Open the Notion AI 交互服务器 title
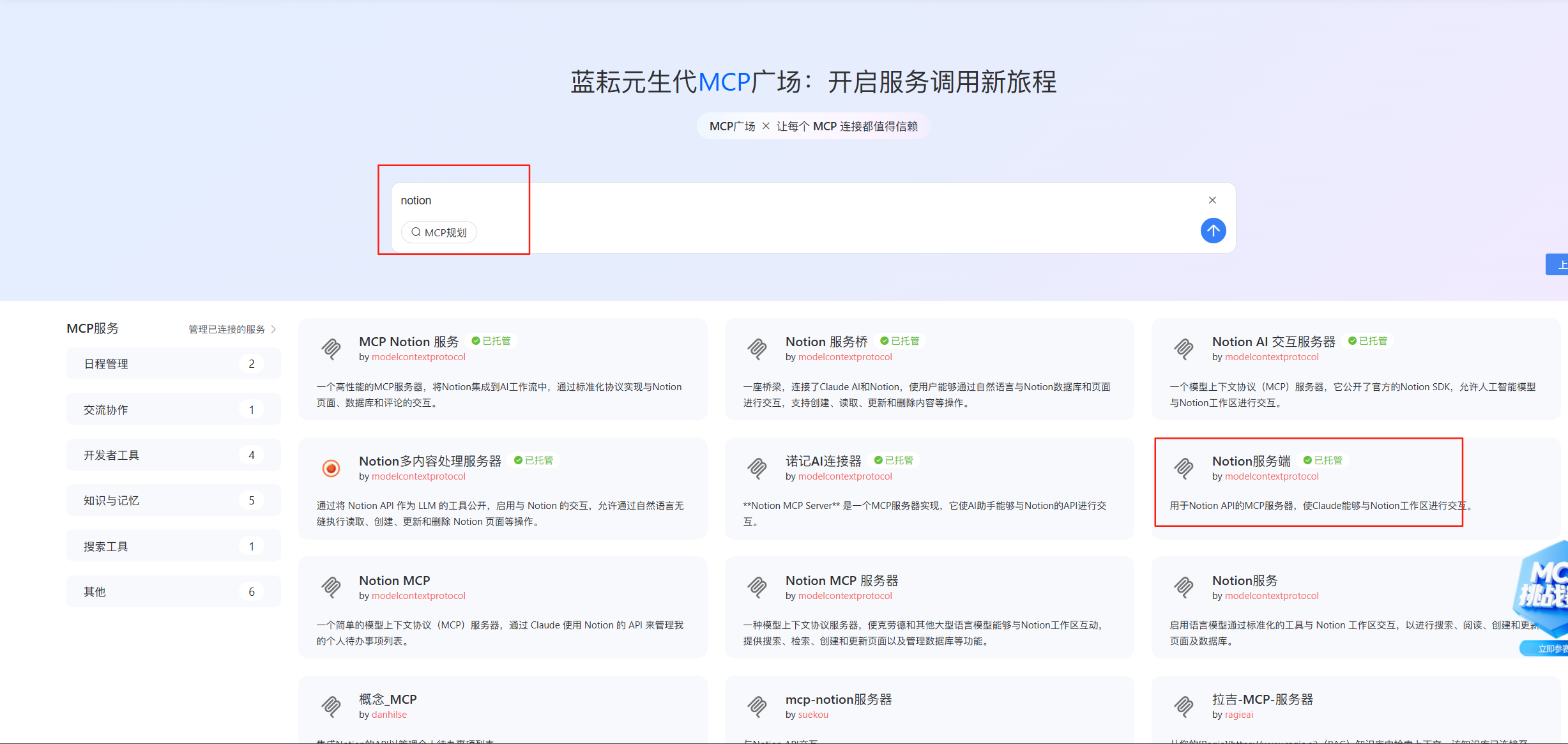The width and height of the screenshot is (1568, 744). tap(1274, 342)
